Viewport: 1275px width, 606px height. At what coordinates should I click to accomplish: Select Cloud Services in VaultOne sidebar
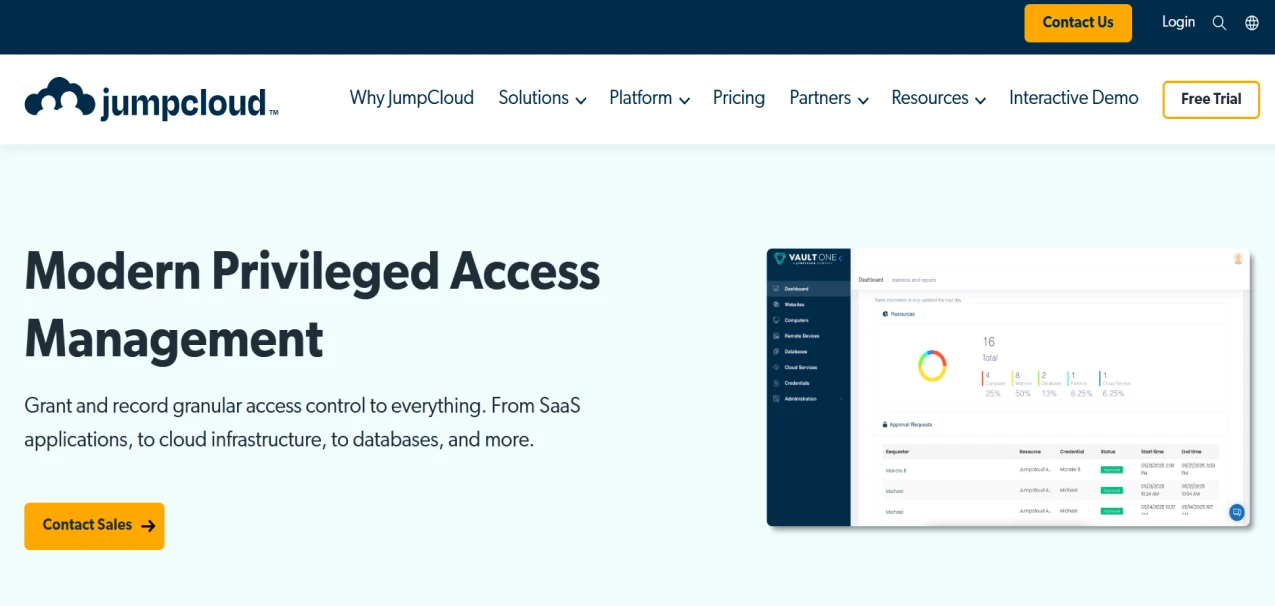point(794,367)
